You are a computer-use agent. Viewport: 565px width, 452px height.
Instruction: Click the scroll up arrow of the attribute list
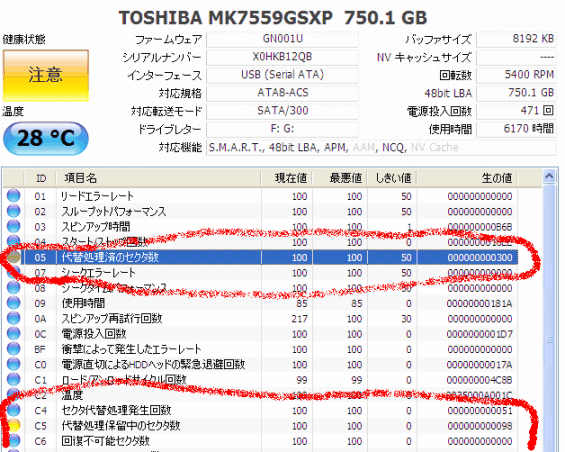click(x=549, y=177)
